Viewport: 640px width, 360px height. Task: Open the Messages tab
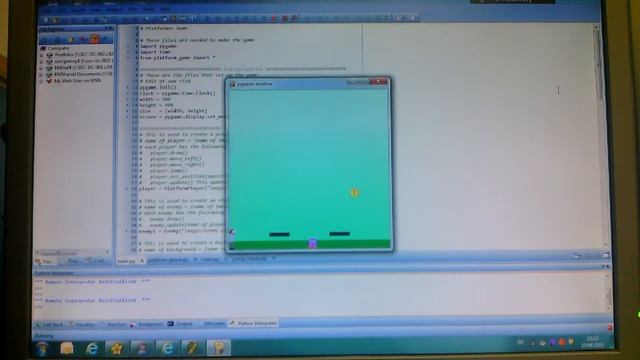click(211, 324)
